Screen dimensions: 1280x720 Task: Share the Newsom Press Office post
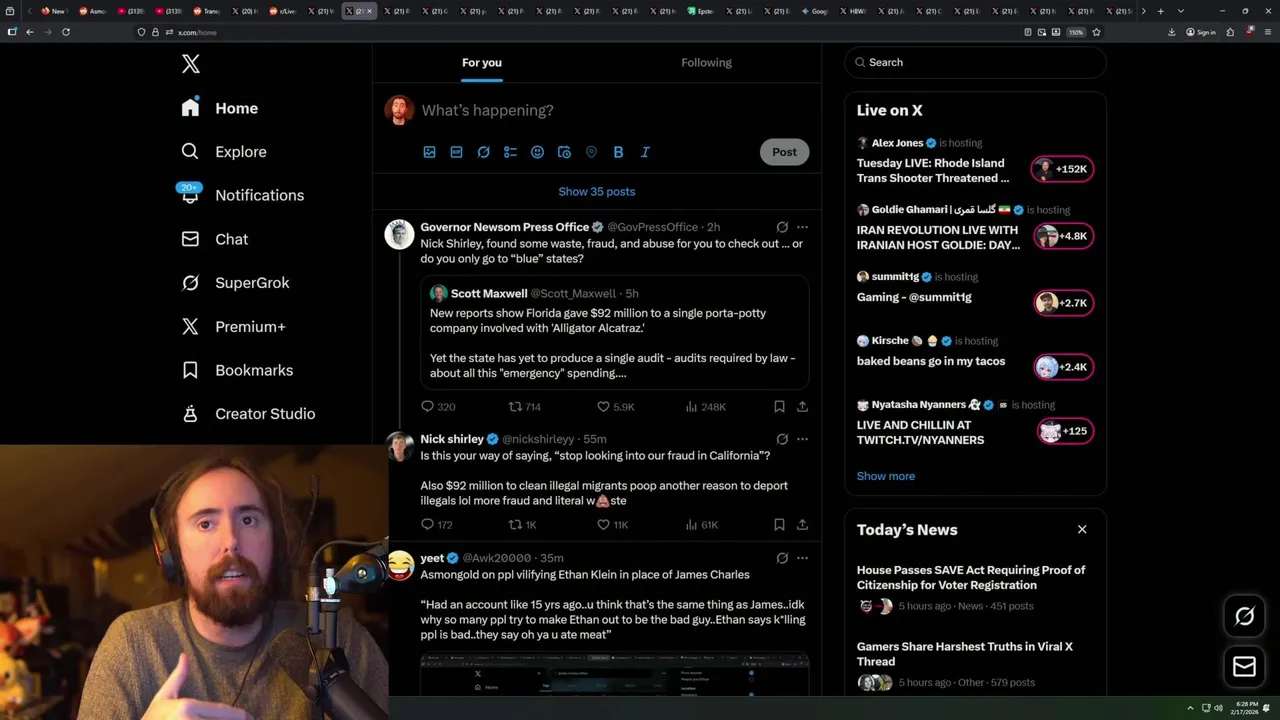(x=802, y=407)
